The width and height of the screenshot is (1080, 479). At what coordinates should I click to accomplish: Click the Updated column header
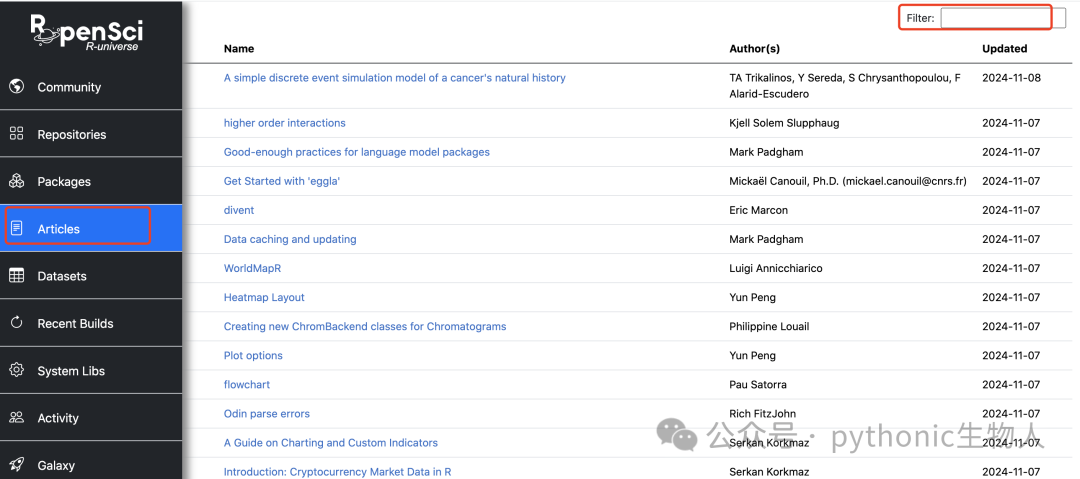click(x=1004, y=49)
